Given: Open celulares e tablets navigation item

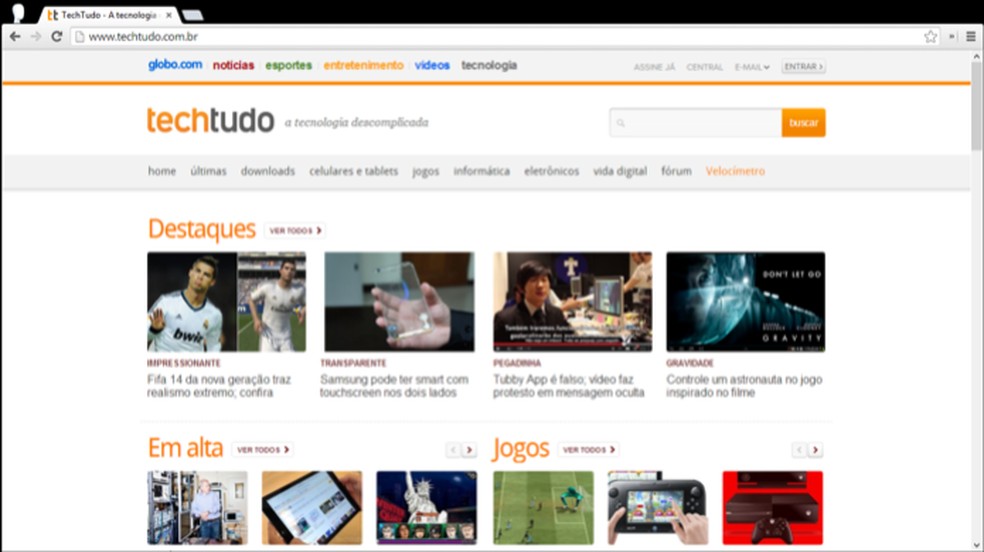Looking at the screenshot, I should 353,171.
